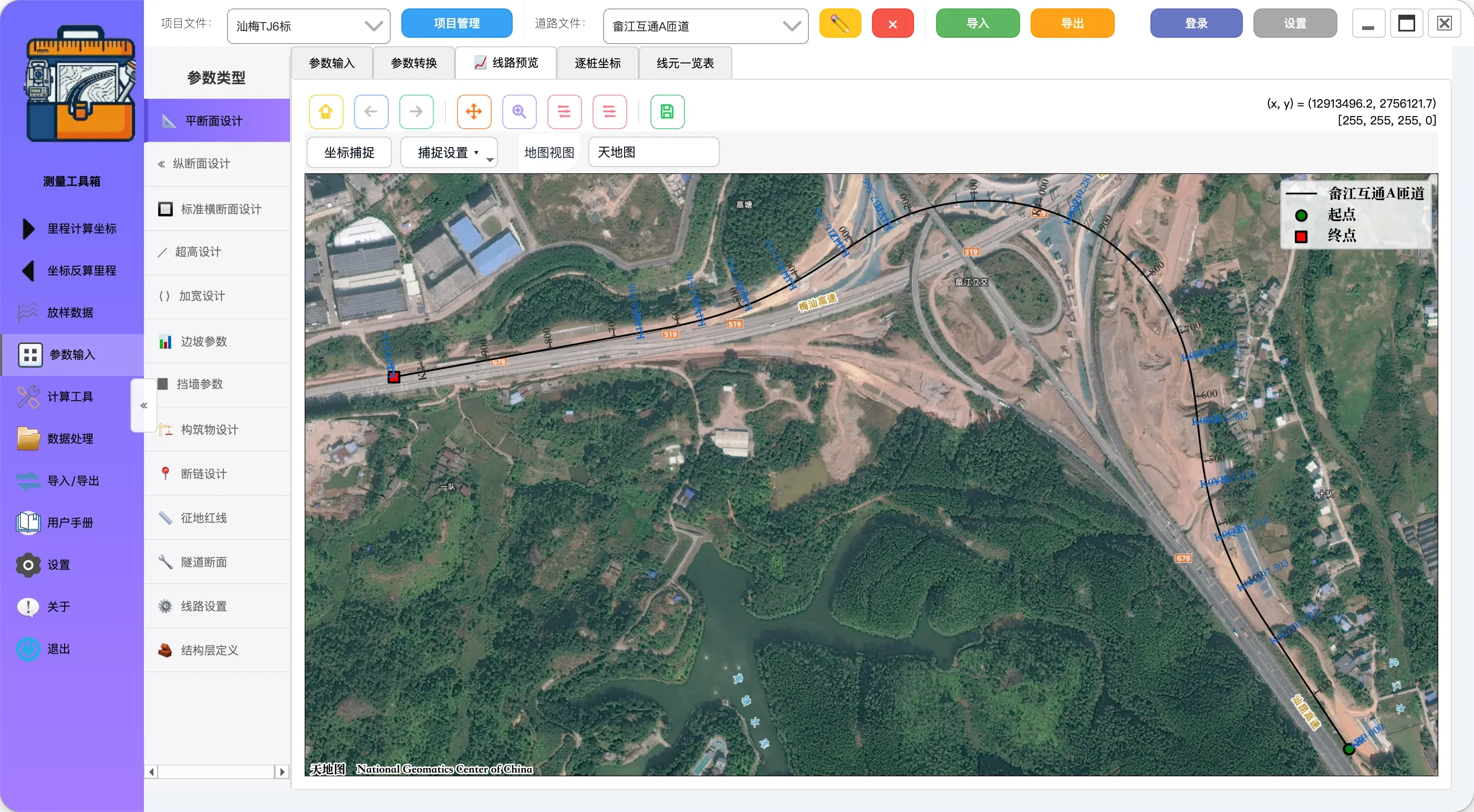Screen dimensions: 1474x812
Task: Expand the 道路文件 dropdown
Action: click(705, 26)
